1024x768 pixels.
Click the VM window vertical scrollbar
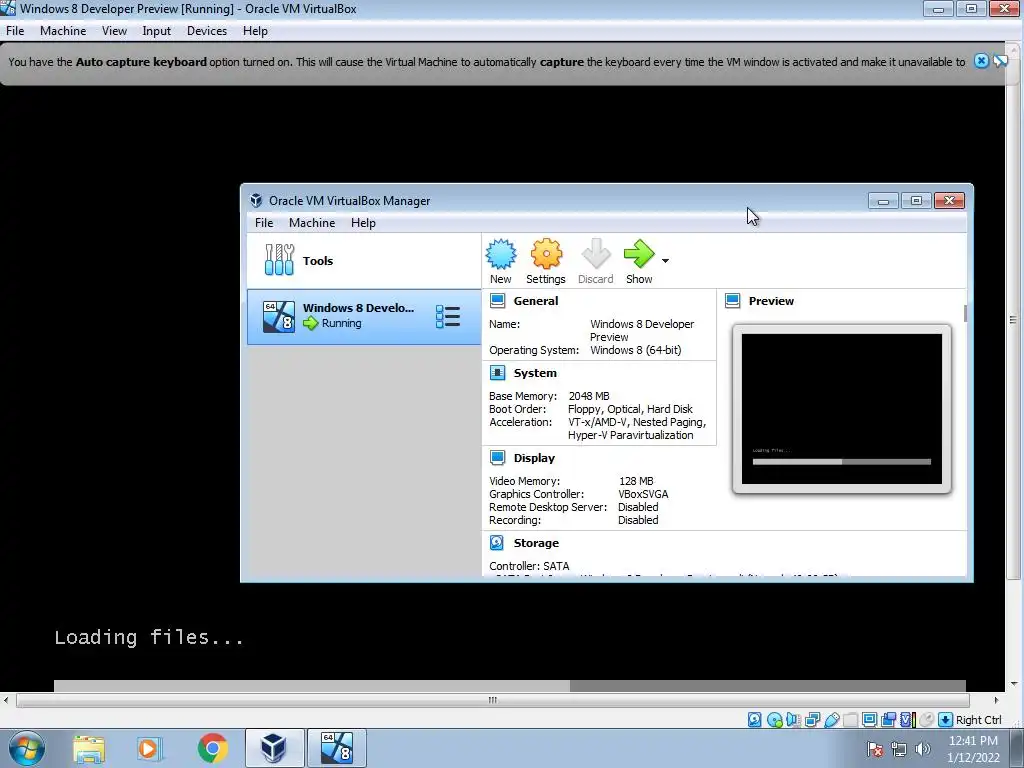tap(1013, 320)
